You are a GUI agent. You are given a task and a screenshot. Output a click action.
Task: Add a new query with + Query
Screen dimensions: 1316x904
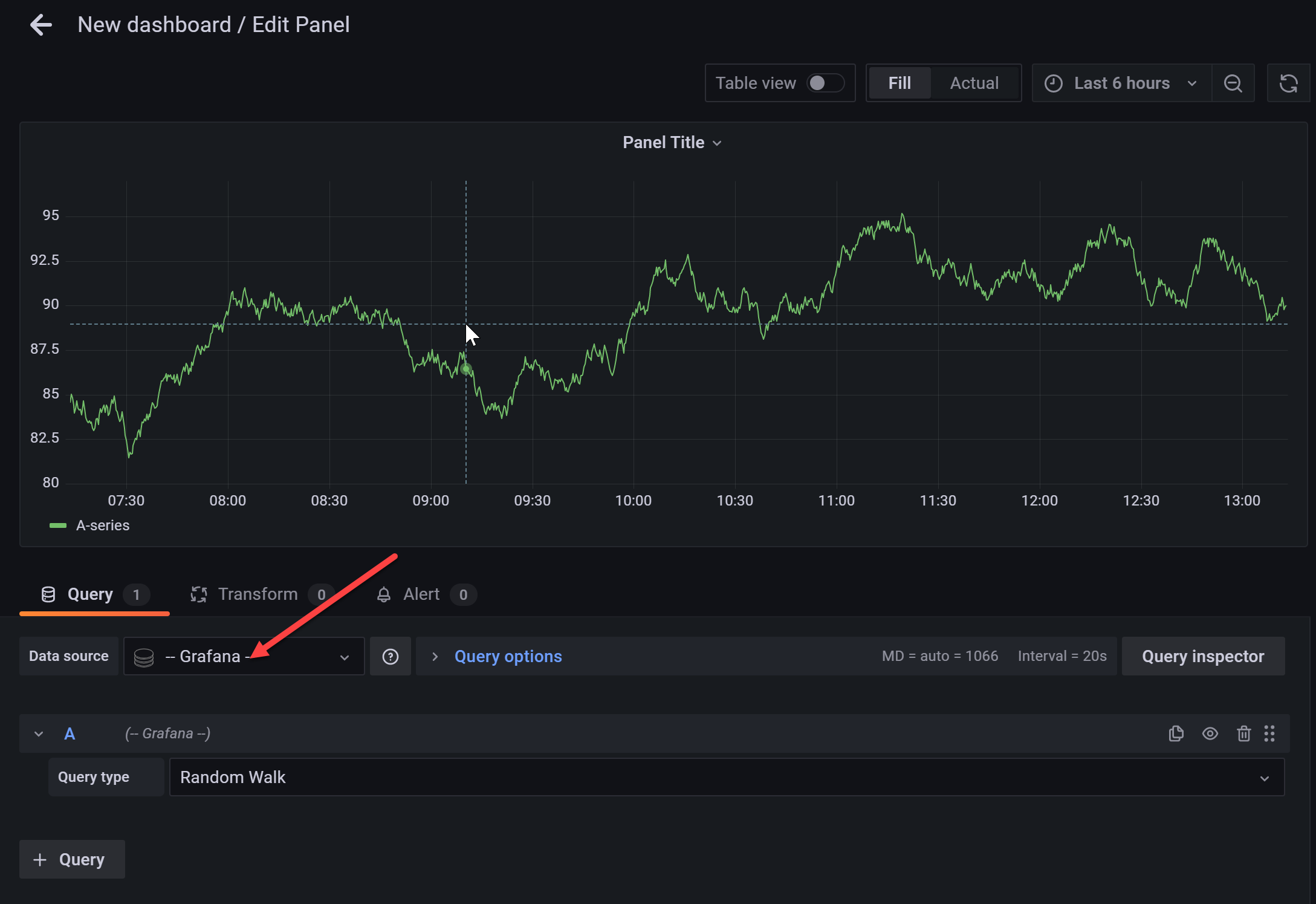[72, 859]
